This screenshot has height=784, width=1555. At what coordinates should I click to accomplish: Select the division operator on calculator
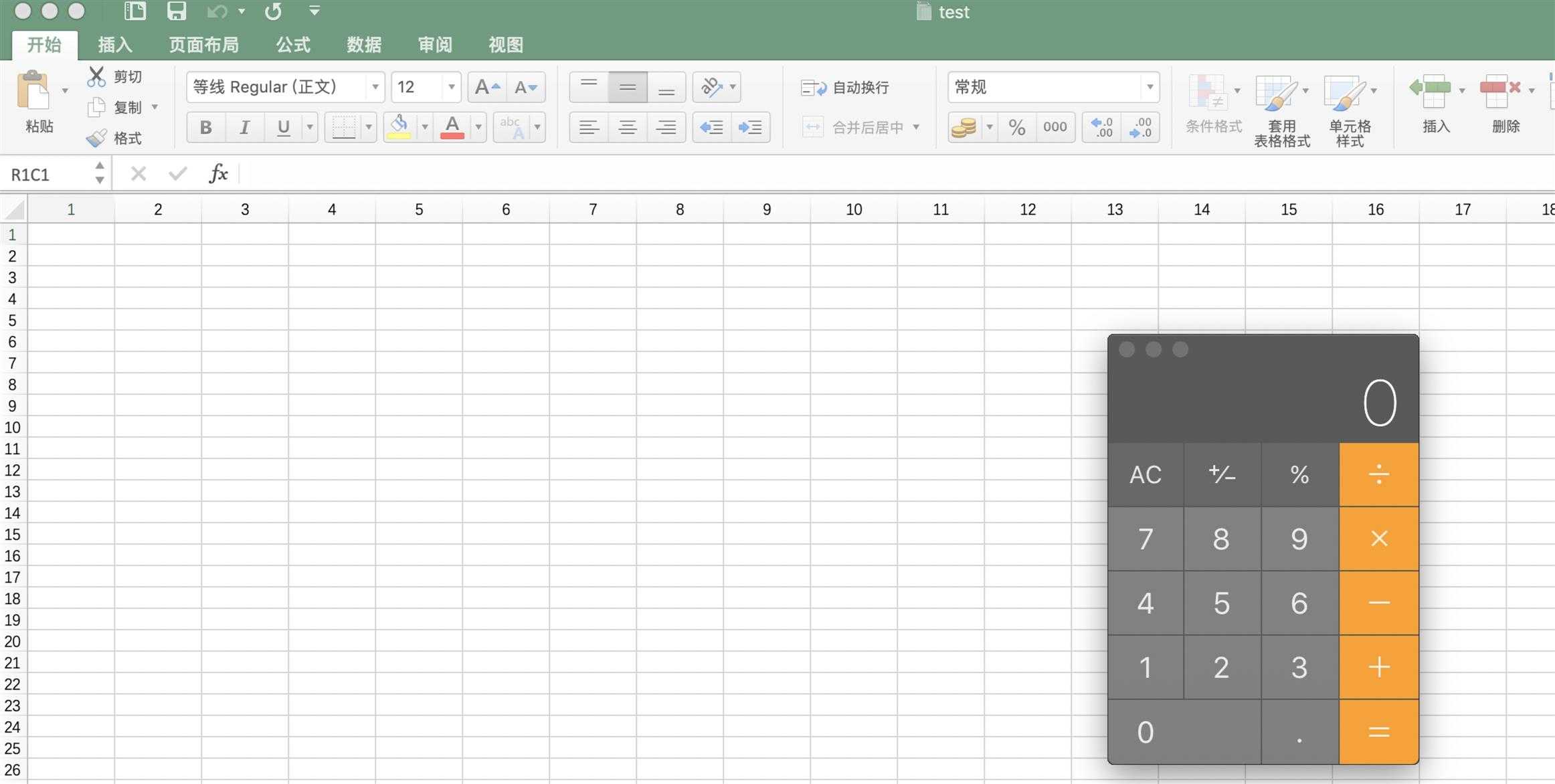coord(1377,473)
